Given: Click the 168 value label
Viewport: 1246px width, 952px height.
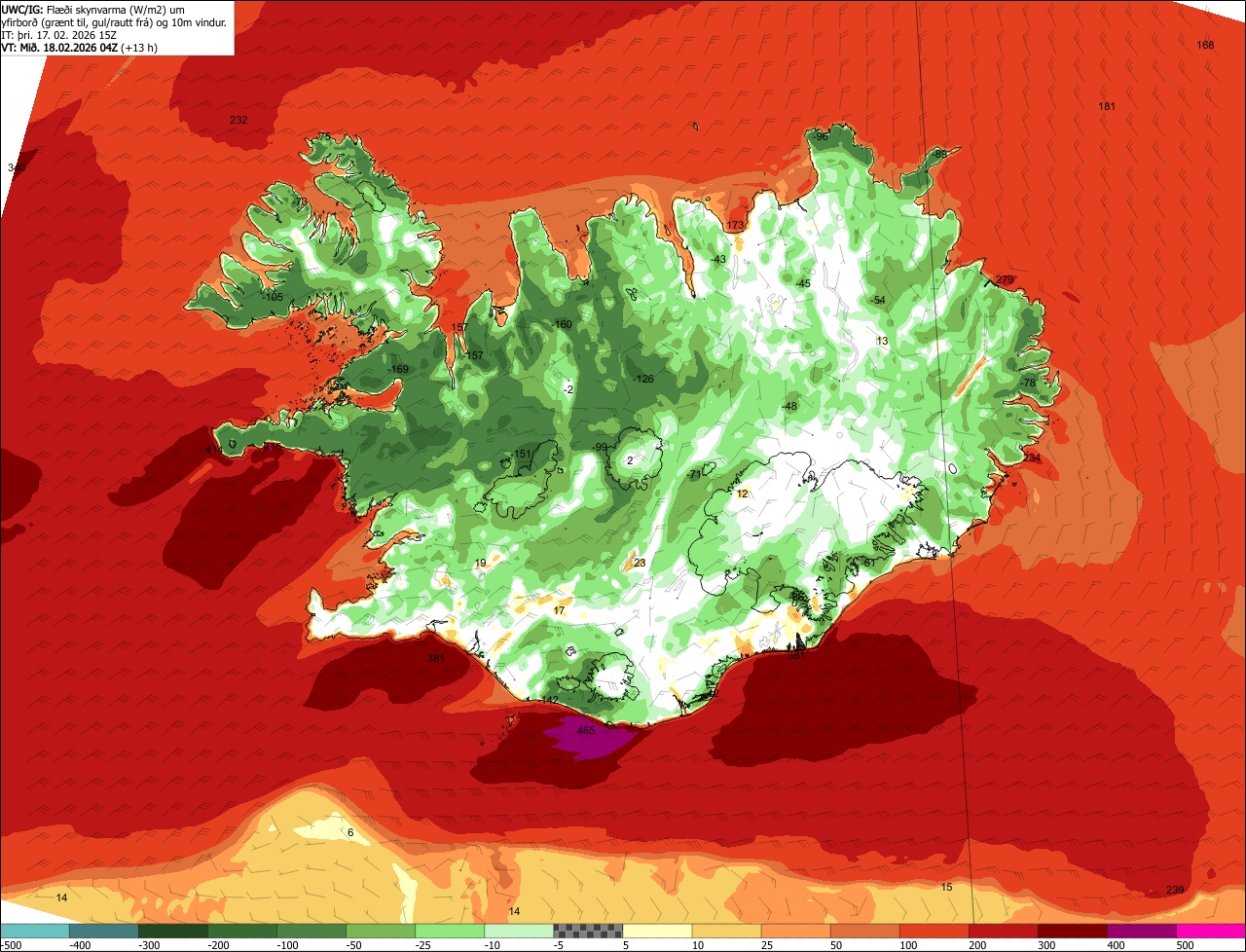Looking at the screenshot, I should [x=1205, y=45].
